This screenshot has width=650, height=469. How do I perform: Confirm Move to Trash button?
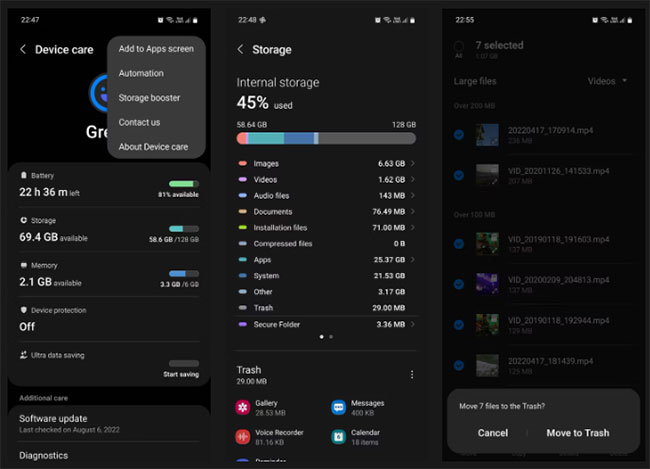pyautogui.click(x=578, y=433)
